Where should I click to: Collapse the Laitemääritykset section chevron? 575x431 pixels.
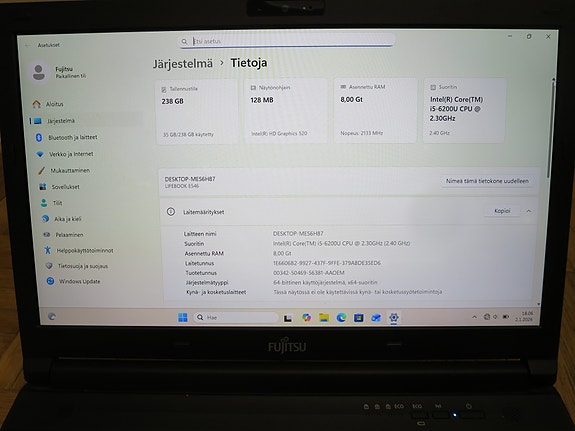pyautogui.click(x=529, y=211)
